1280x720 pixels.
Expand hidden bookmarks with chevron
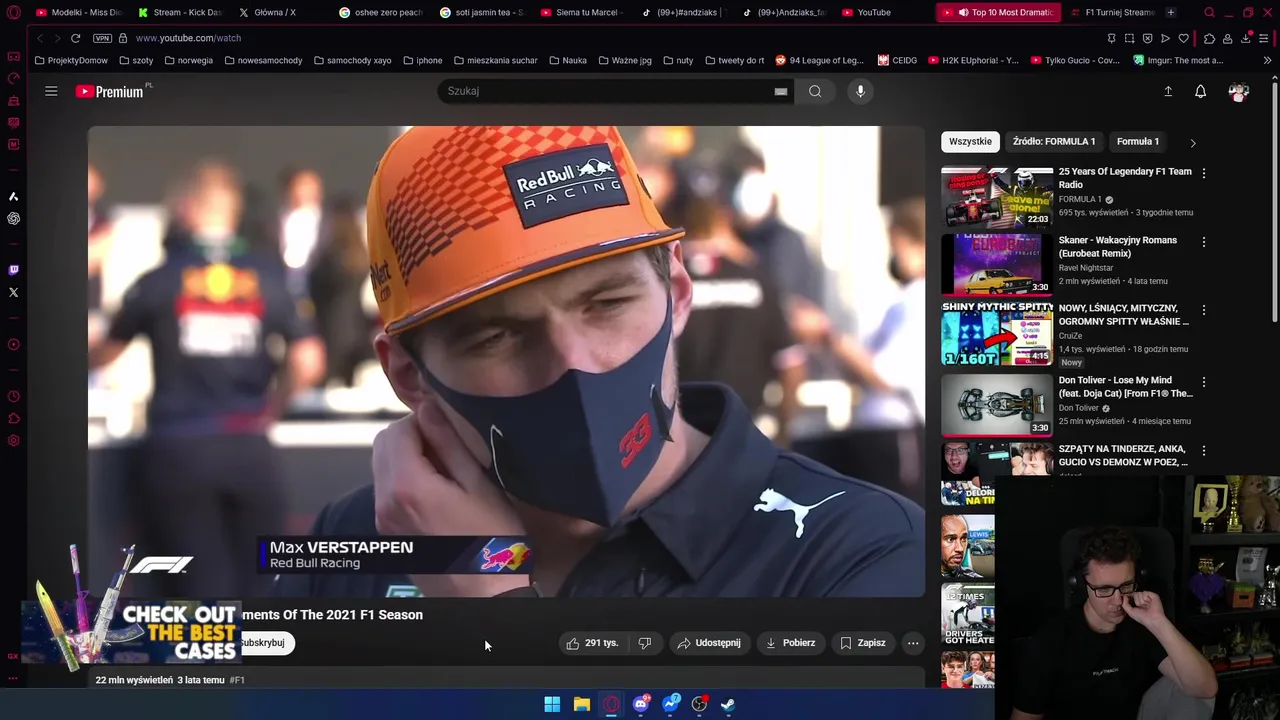(x=1267, y=60)
